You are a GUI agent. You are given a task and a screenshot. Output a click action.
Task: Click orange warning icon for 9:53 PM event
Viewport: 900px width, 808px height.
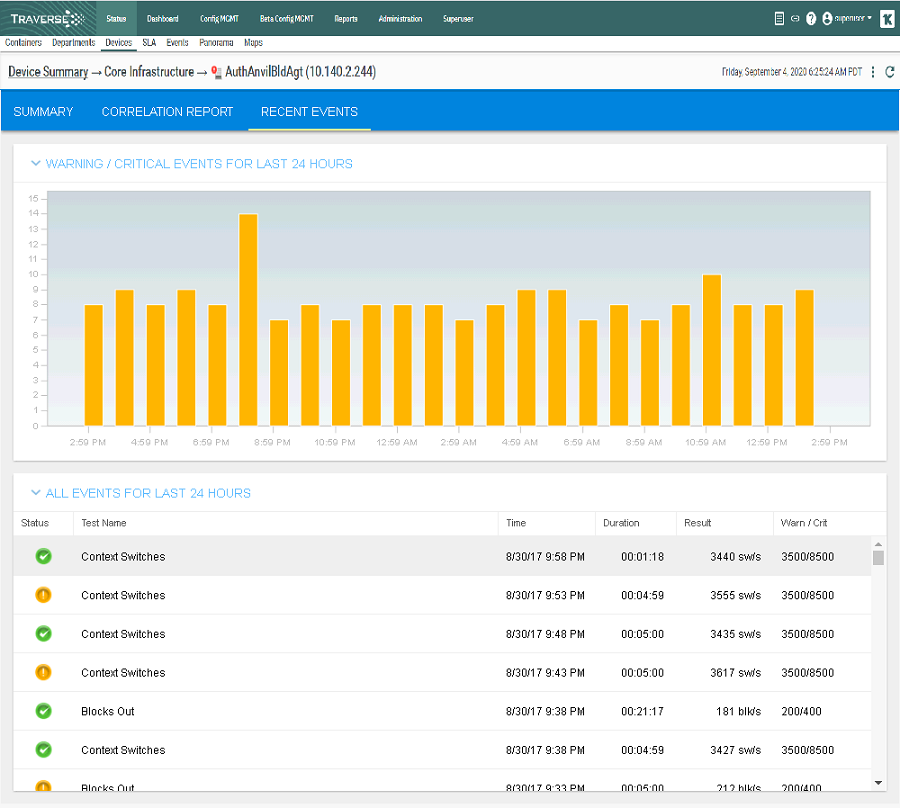coord(44,595)
